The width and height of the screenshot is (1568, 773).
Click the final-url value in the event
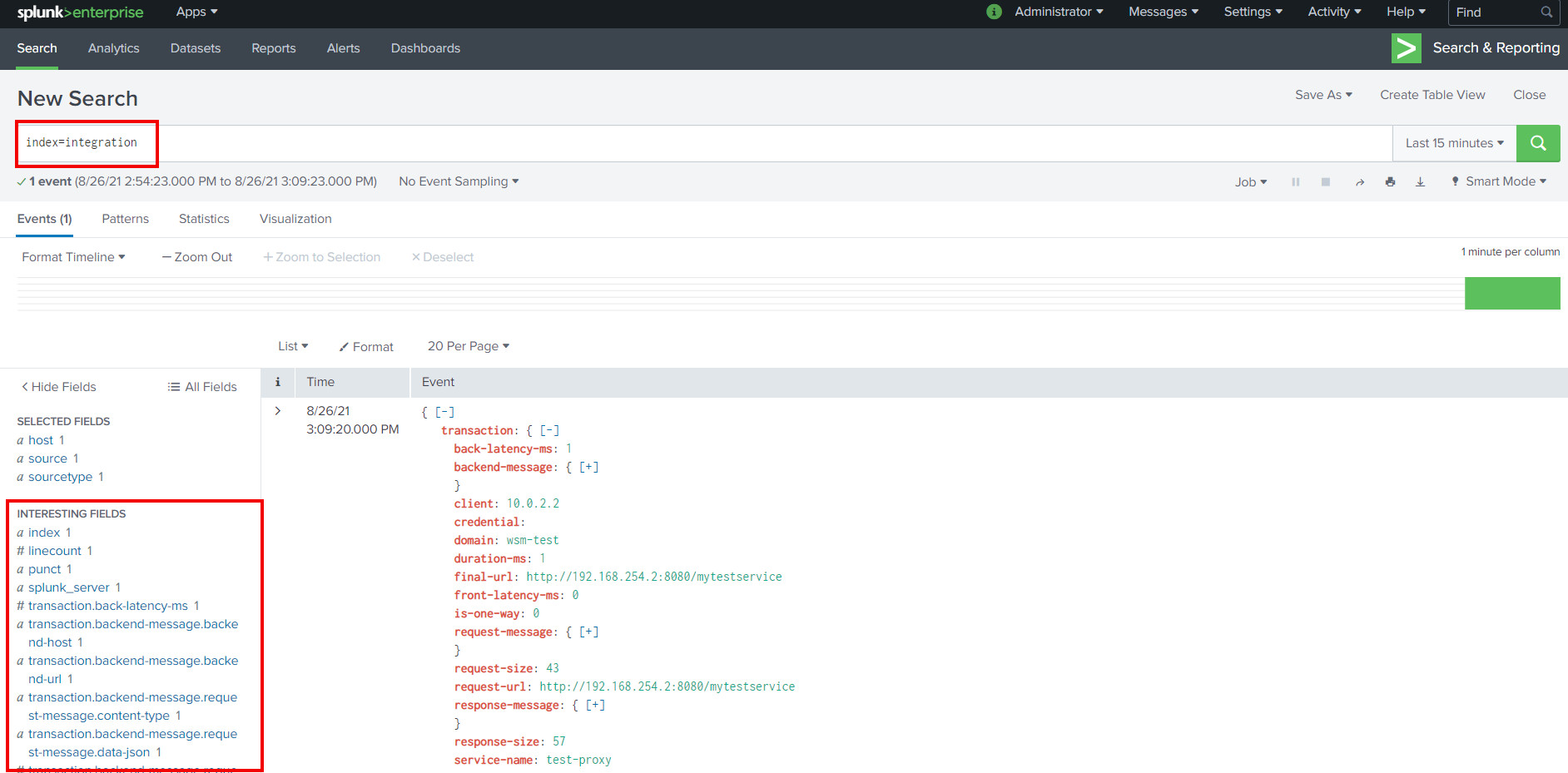point(654,577)
